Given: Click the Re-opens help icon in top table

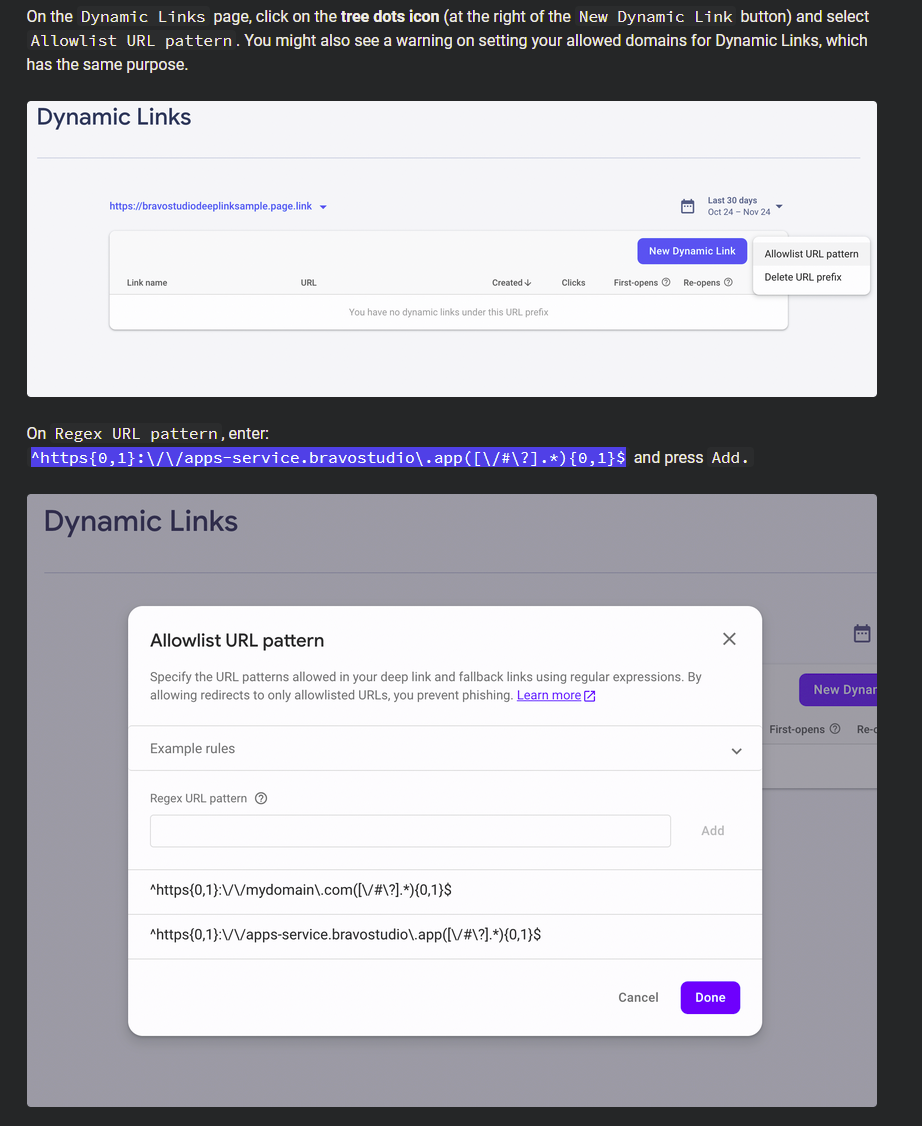Looking at the screenshot, I should (x=728, y=282).
